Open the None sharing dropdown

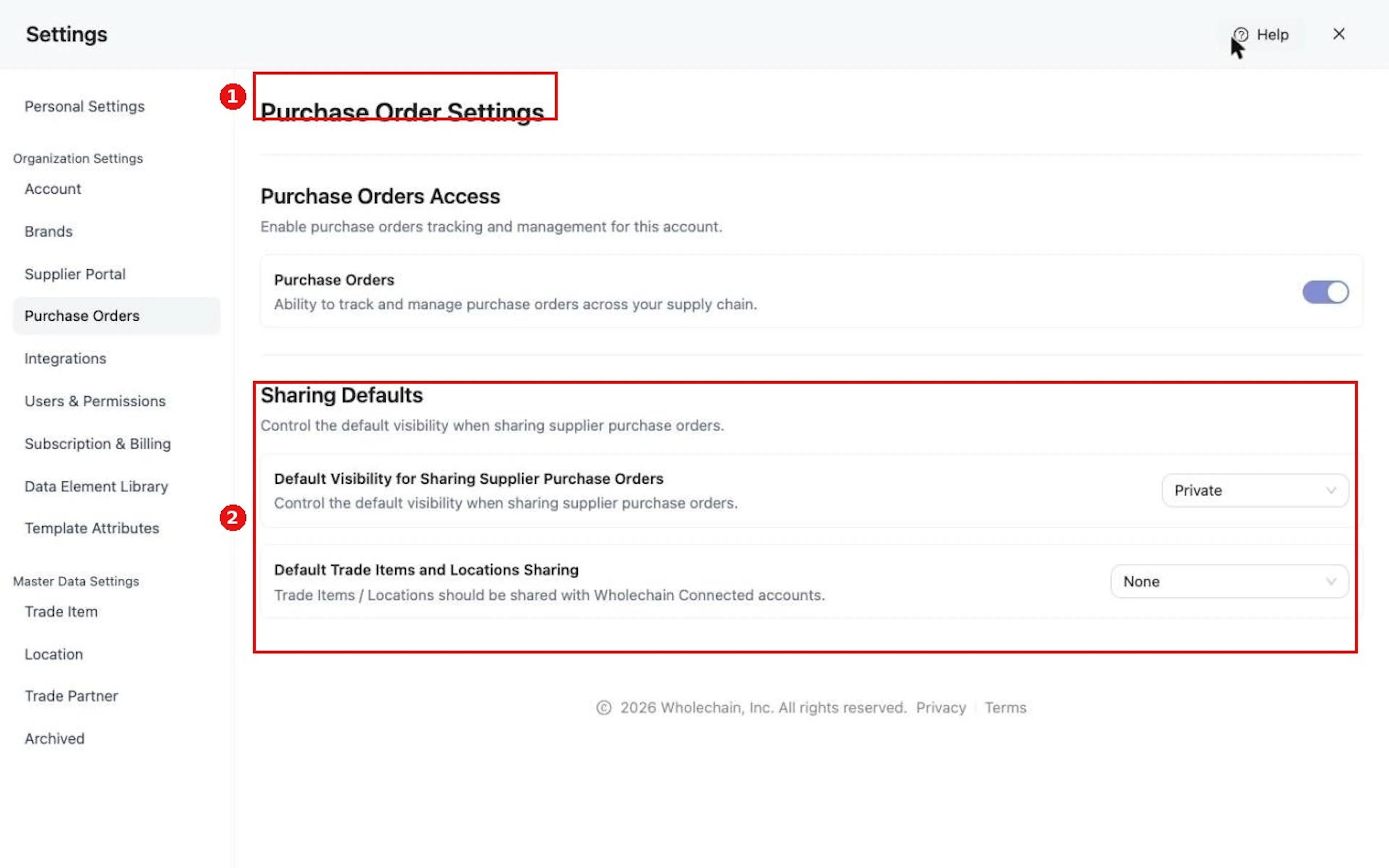pos(1229,582)
